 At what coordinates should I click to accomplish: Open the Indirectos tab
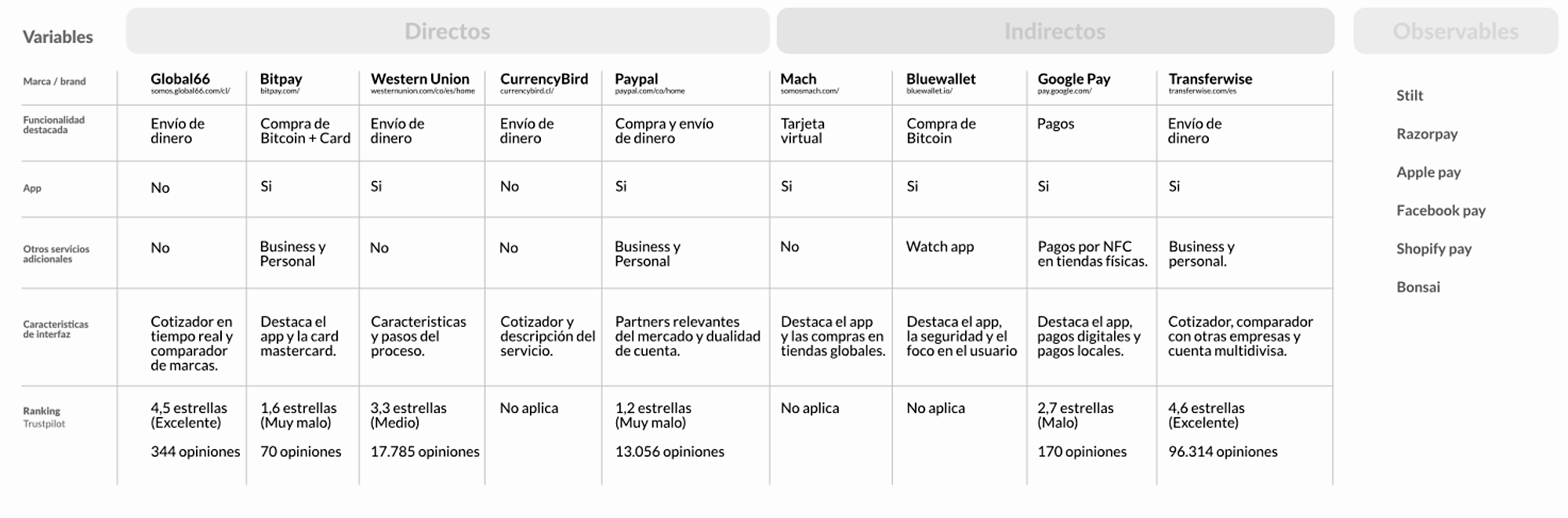click(1054, 31)
